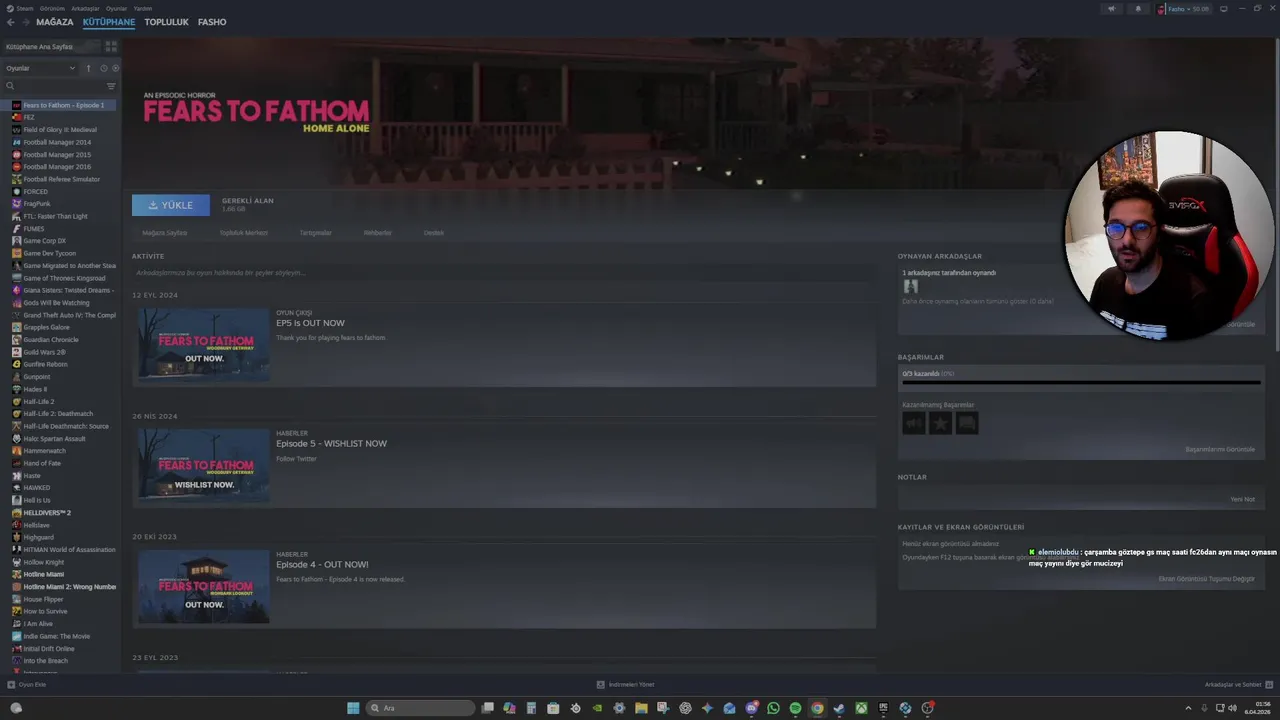Click Yeni Not in notes section
This screenshot has height=720, width=1280.
pos(1242,499)
